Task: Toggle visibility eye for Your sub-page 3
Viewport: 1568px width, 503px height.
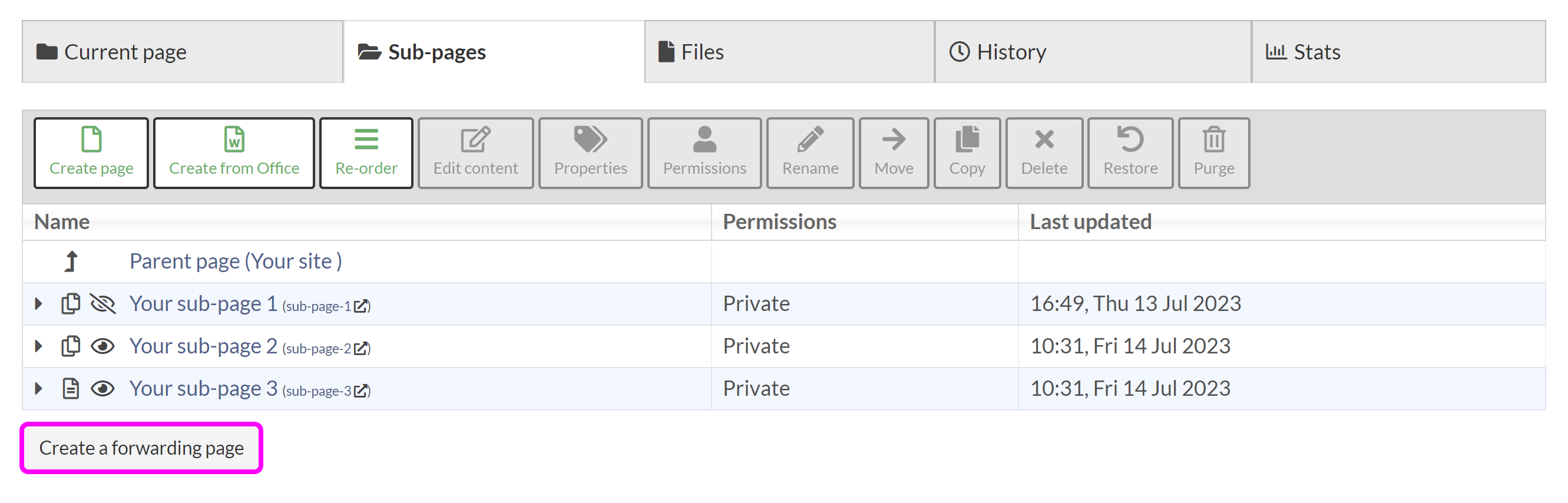Action: pyautogui.click(x=103, y=389)
